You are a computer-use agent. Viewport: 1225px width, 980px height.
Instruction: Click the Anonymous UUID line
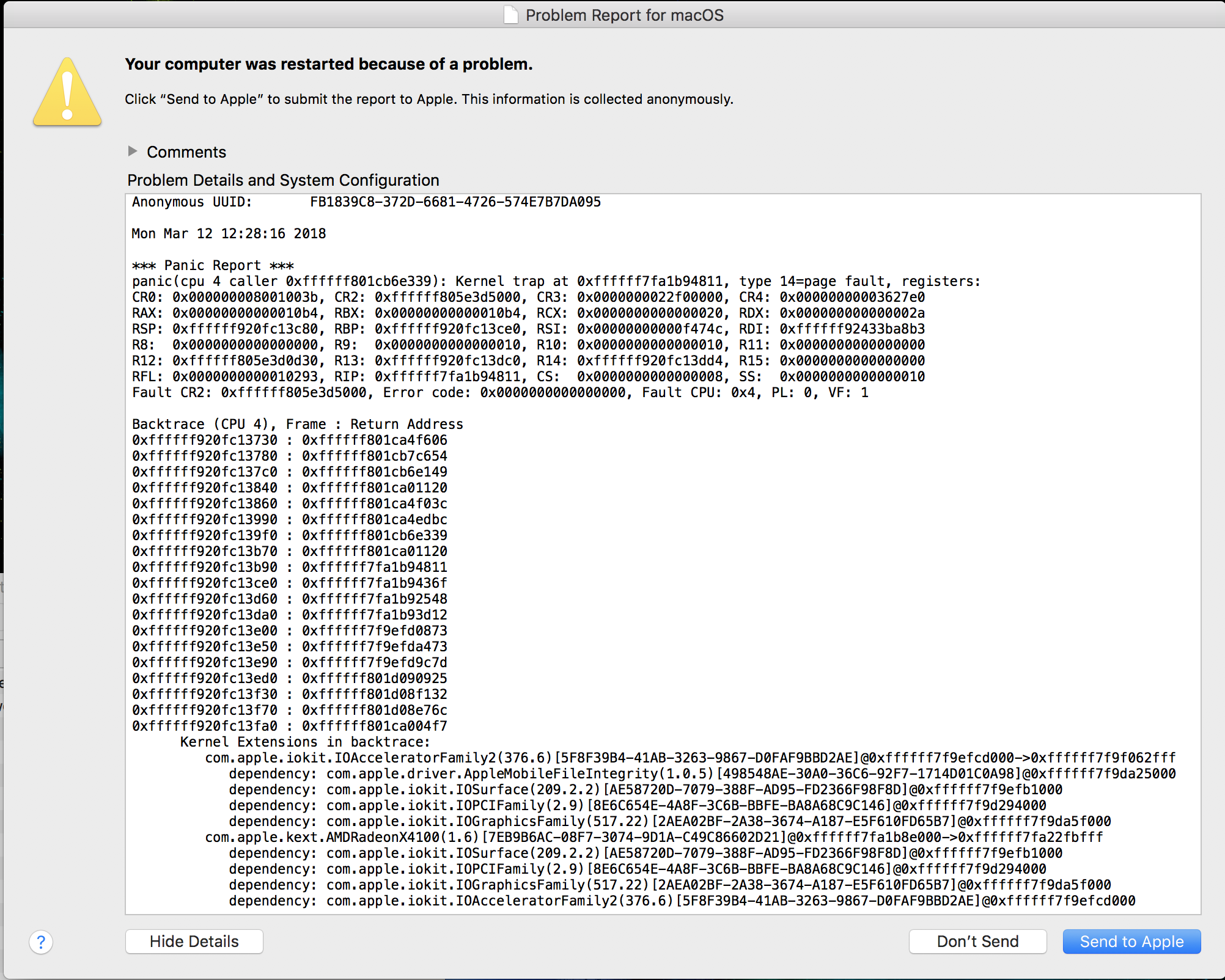366,202
